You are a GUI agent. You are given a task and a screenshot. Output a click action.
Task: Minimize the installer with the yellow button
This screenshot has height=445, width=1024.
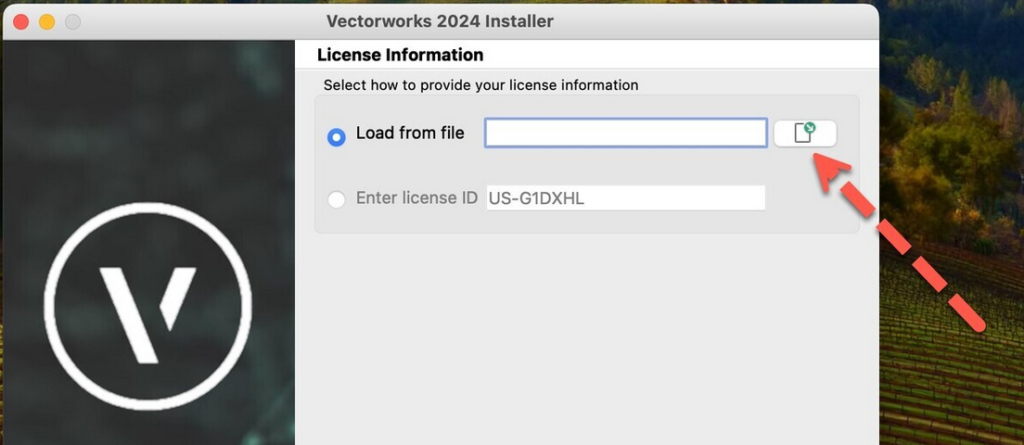pos(46,21)
